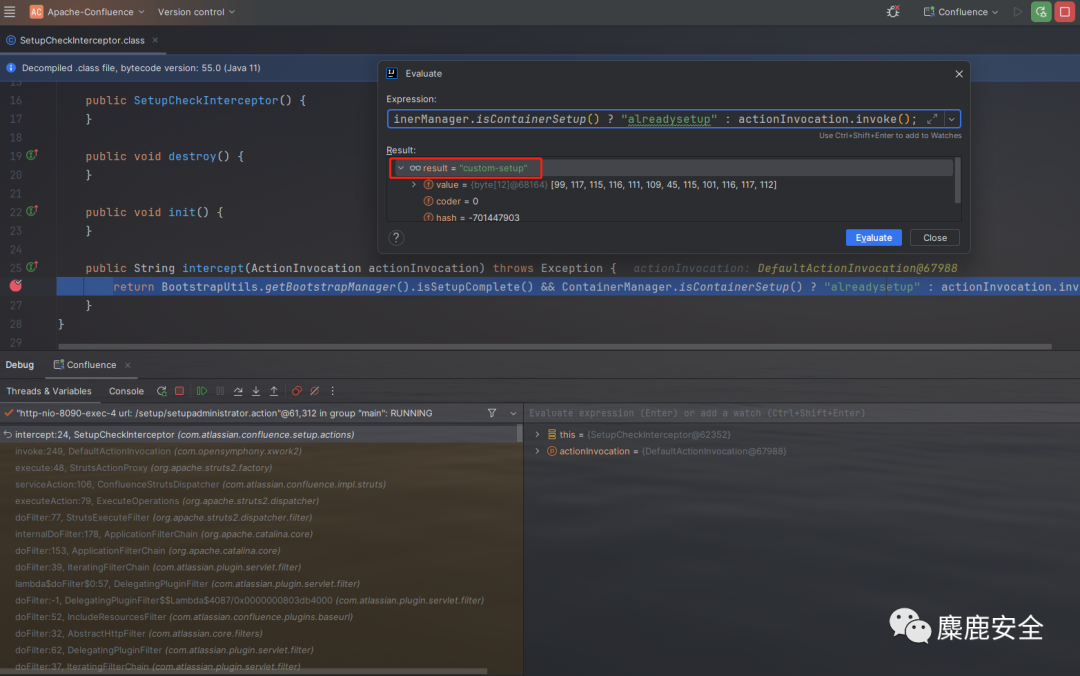Open the debug toolbar more options menu
This screenshot has width=1080, height=676.
click(333, 391)
